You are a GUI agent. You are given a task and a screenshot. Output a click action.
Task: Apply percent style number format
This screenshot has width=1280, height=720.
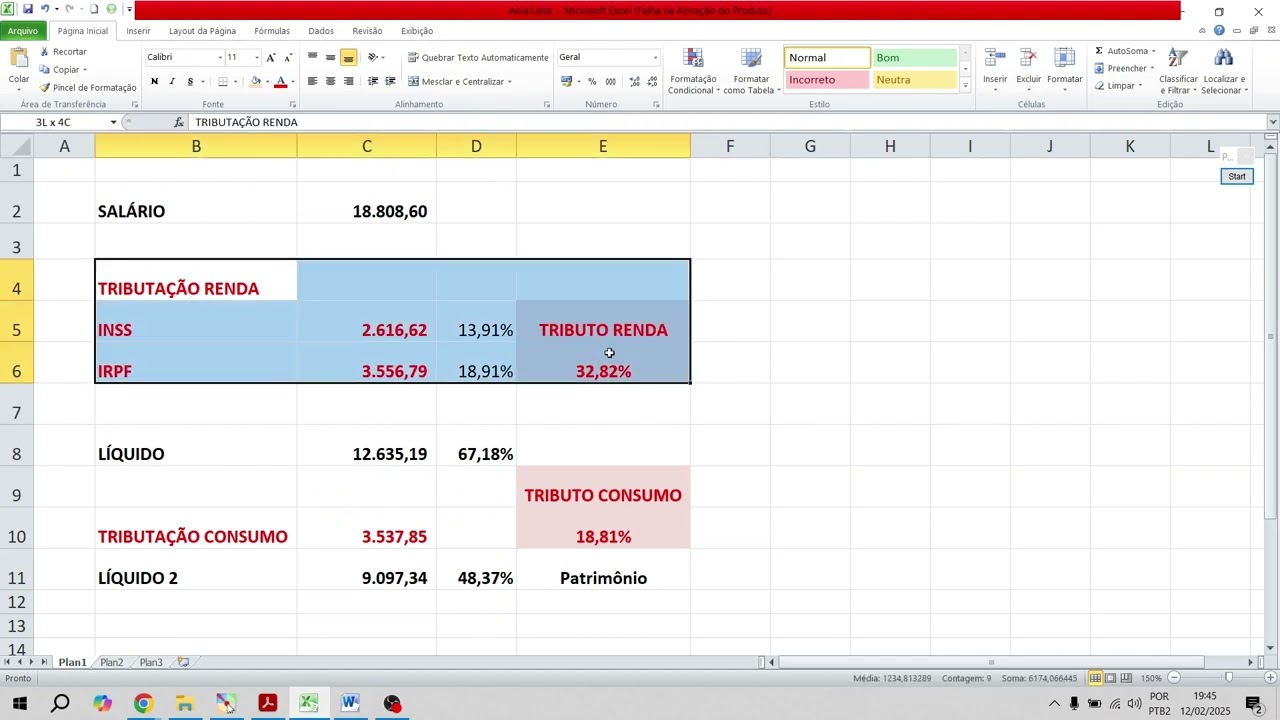pos(592,81)
